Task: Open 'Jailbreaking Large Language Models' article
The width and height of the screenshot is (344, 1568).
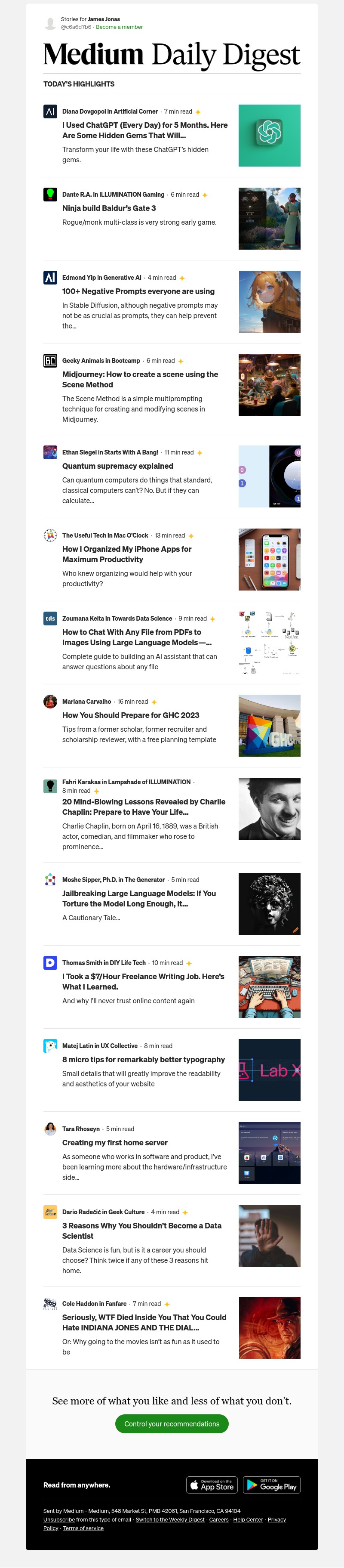Action: [138, 898]
